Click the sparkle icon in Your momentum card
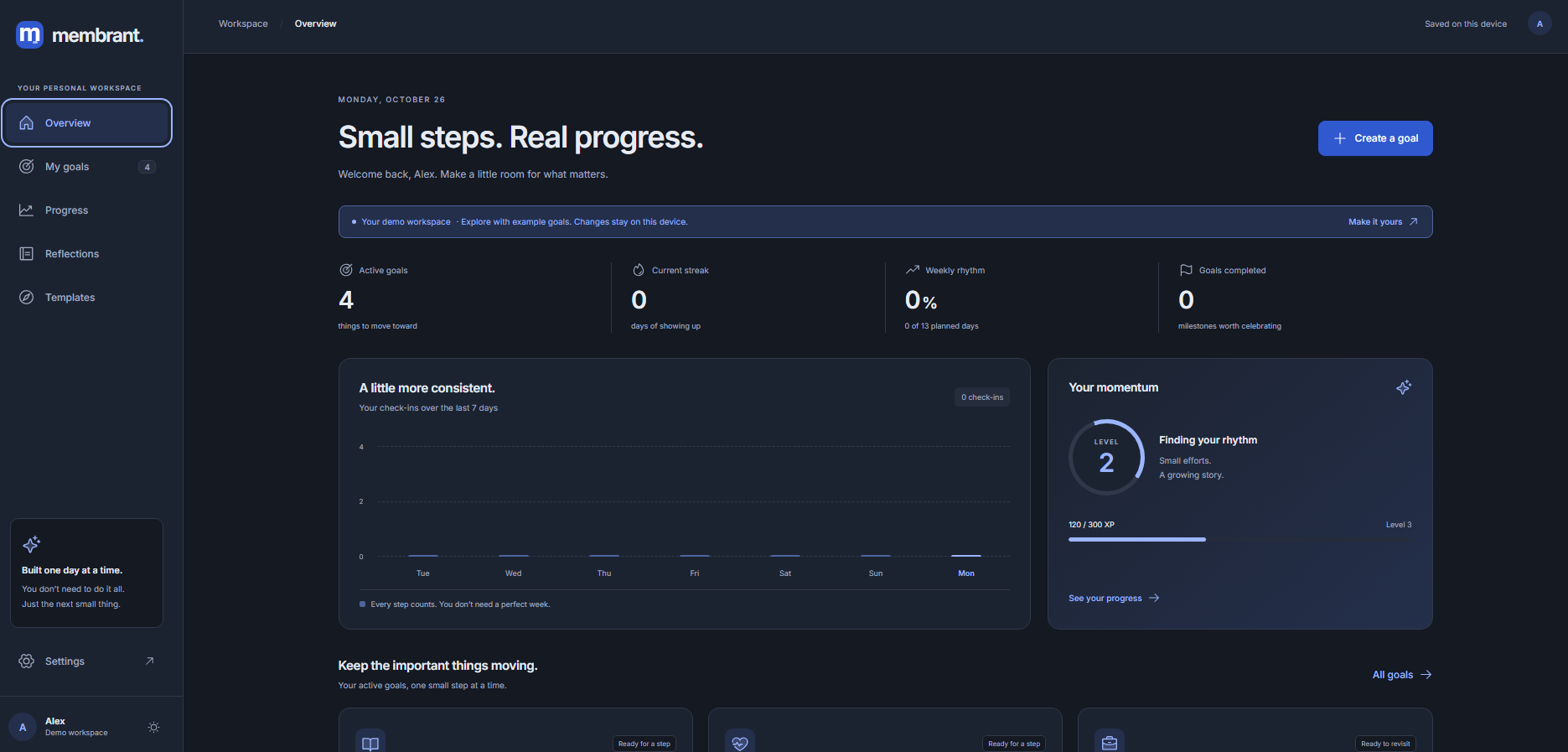Image resolution: width=1568 pixels, height=752 pixels. click(1404, 387)
